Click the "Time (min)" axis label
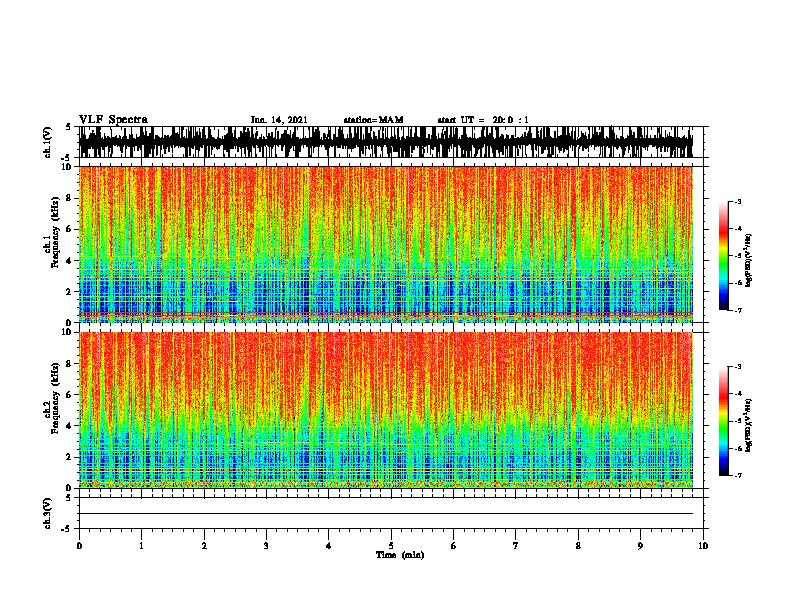Image resolution: width=792 pixels, height=612 pixels. tap(400, 555)
